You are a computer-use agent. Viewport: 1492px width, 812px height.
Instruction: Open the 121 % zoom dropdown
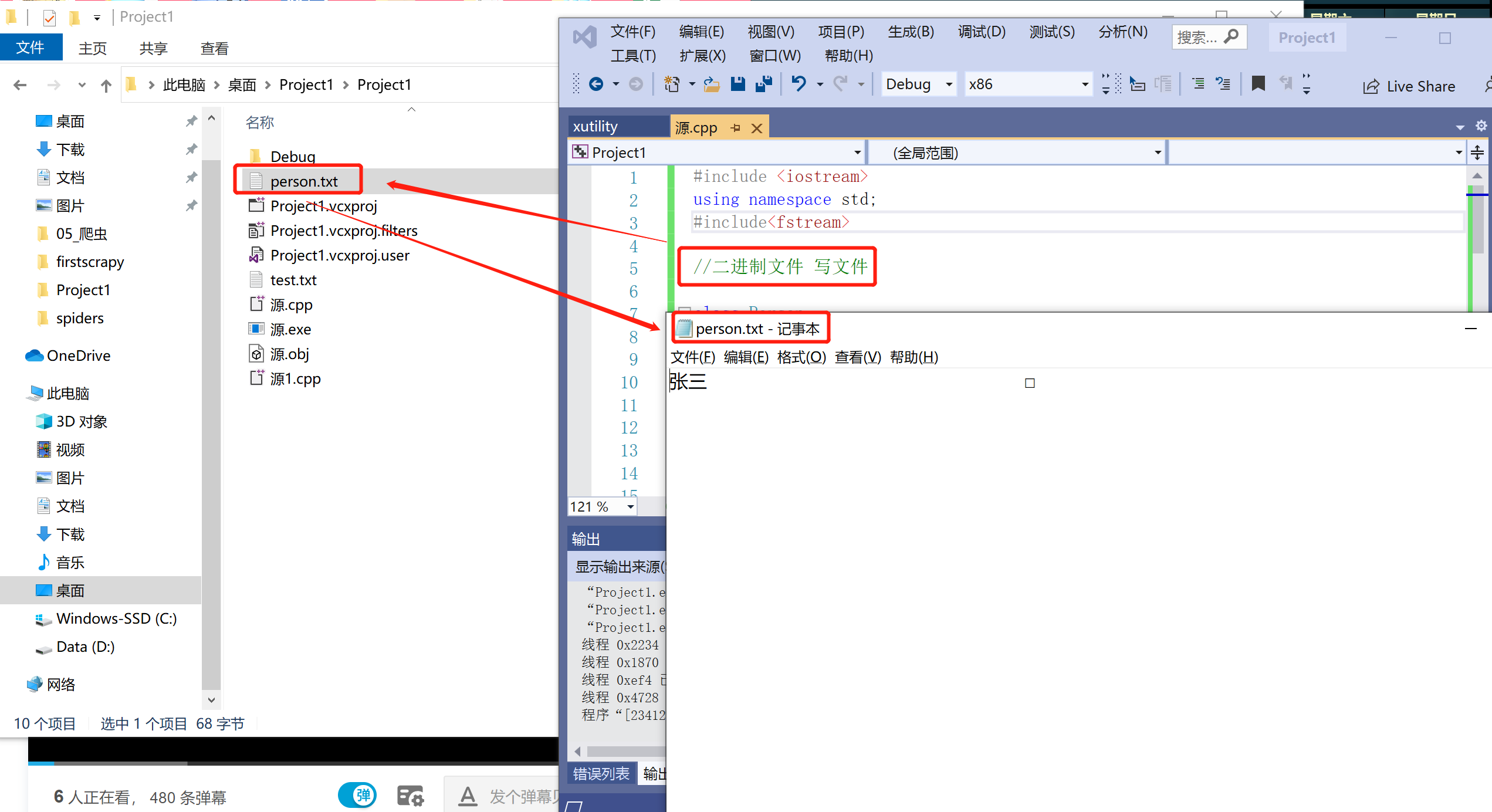pos(630,507)
